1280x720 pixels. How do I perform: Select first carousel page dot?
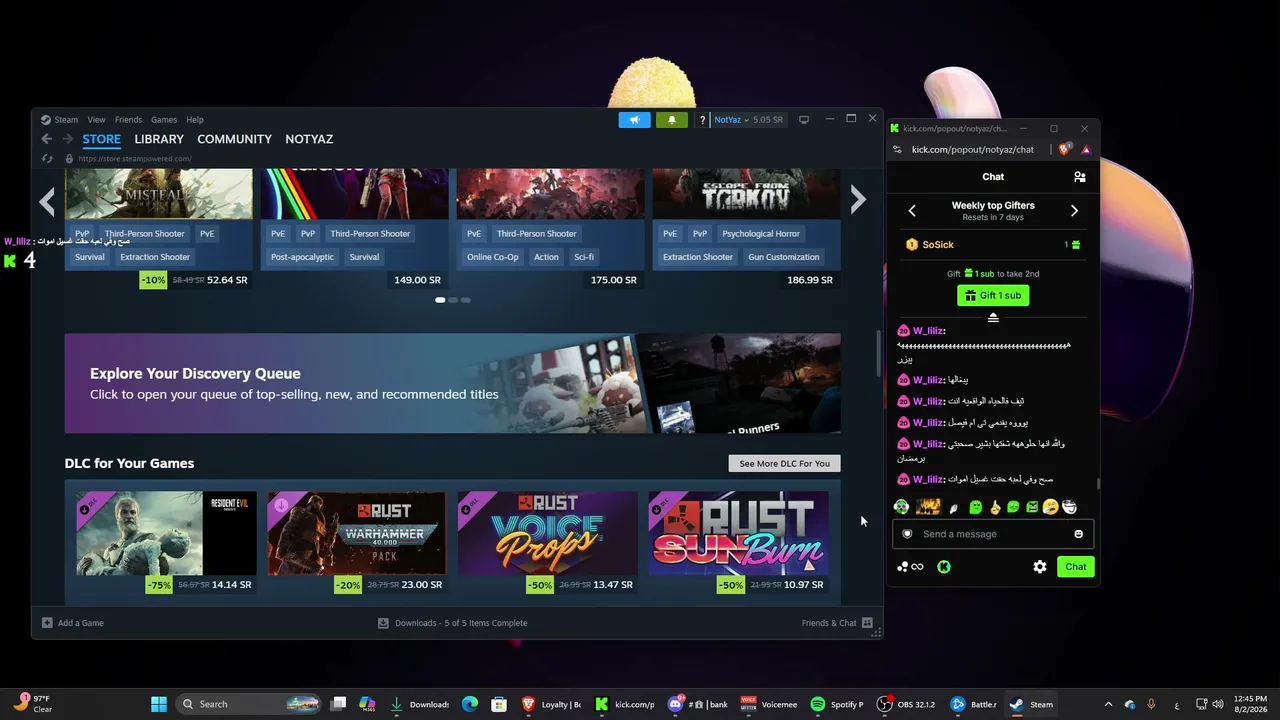pyautogui.click(x=440, y=300)
